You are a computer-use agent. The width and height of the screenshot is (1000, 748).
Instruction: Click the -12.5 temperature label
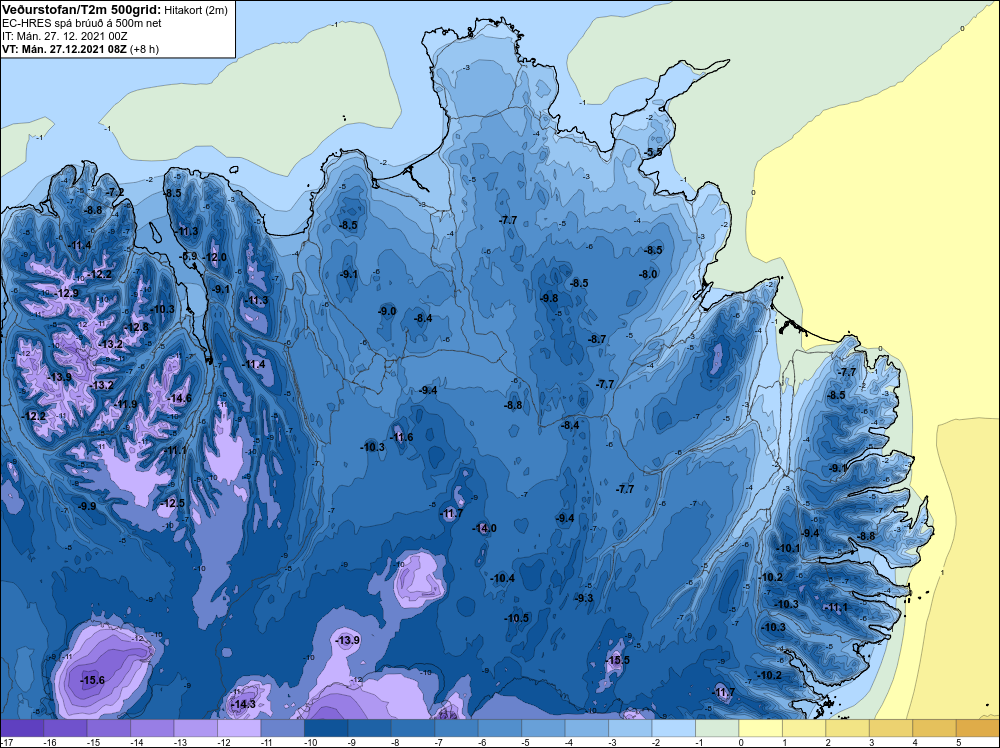(173, 503)
